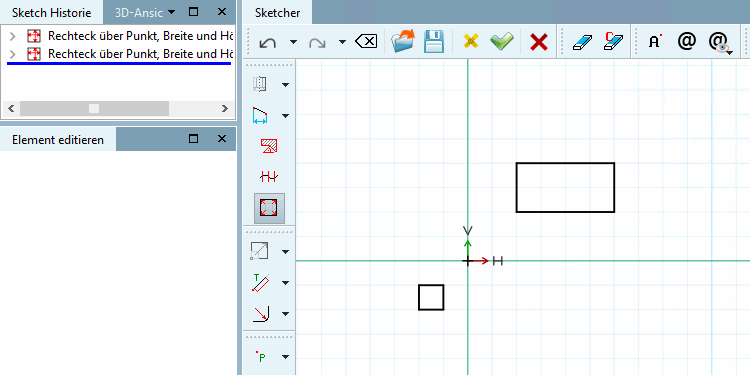750x375 pixels.
Task: Click the undo arrow icon
Action: [267, 43]
